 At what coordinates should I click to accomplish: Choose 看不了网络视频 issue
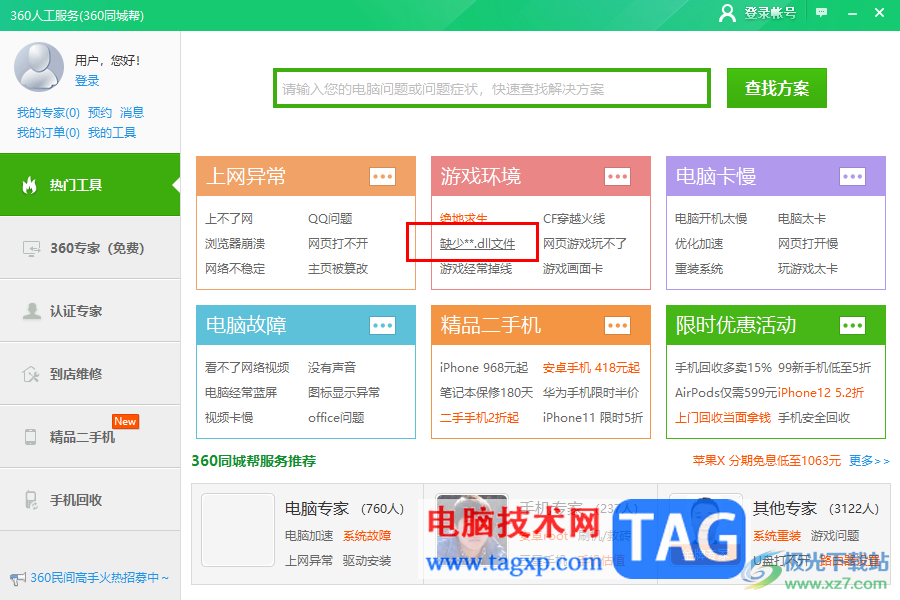247,367
